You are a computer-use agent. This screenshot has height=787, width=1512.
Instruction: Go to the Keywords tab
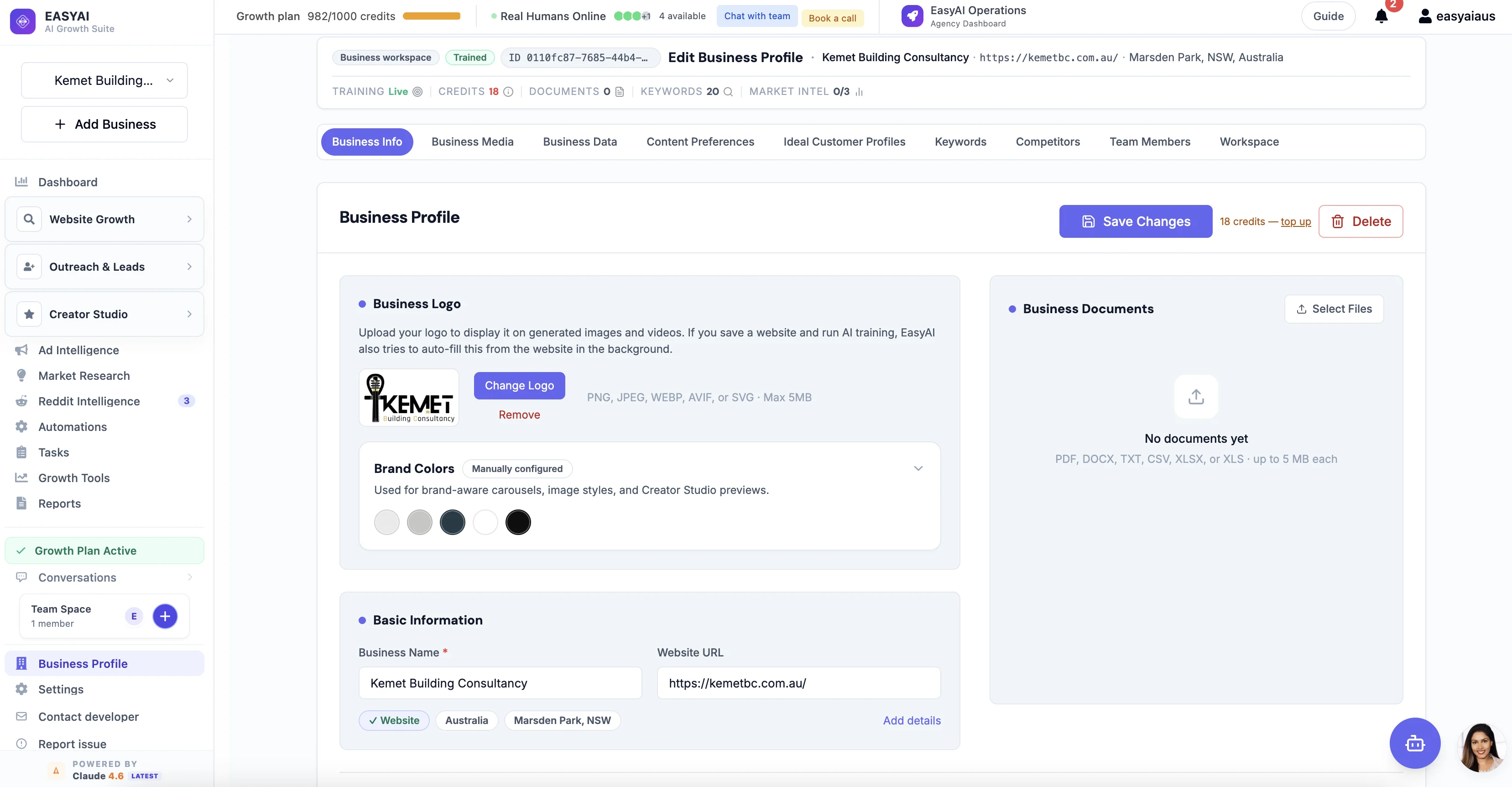coord(960,142)
